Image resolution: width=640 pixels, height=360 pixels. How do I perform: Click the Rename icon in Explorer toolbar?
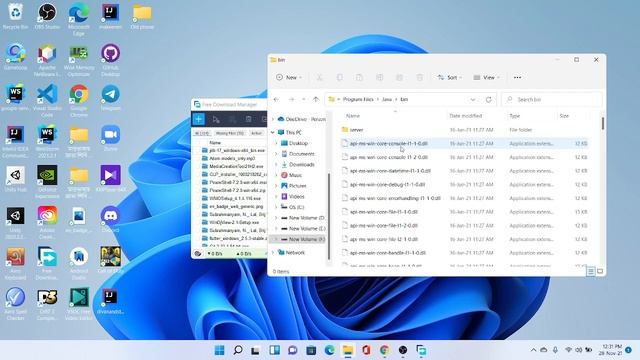pos(380,77)
